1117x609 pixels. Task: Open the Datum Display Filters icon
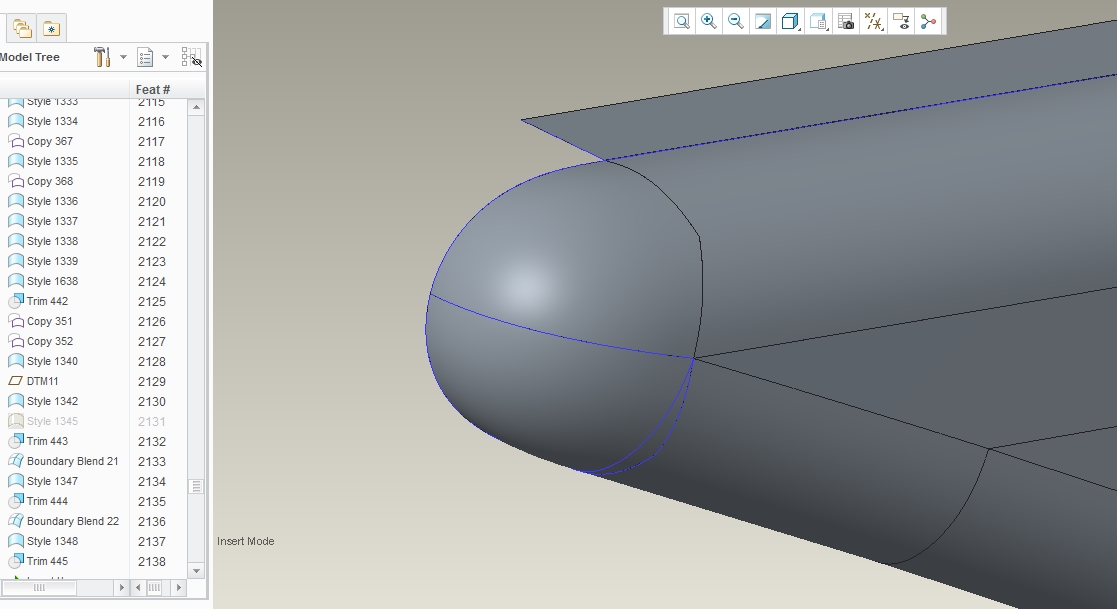pos(873,21)
